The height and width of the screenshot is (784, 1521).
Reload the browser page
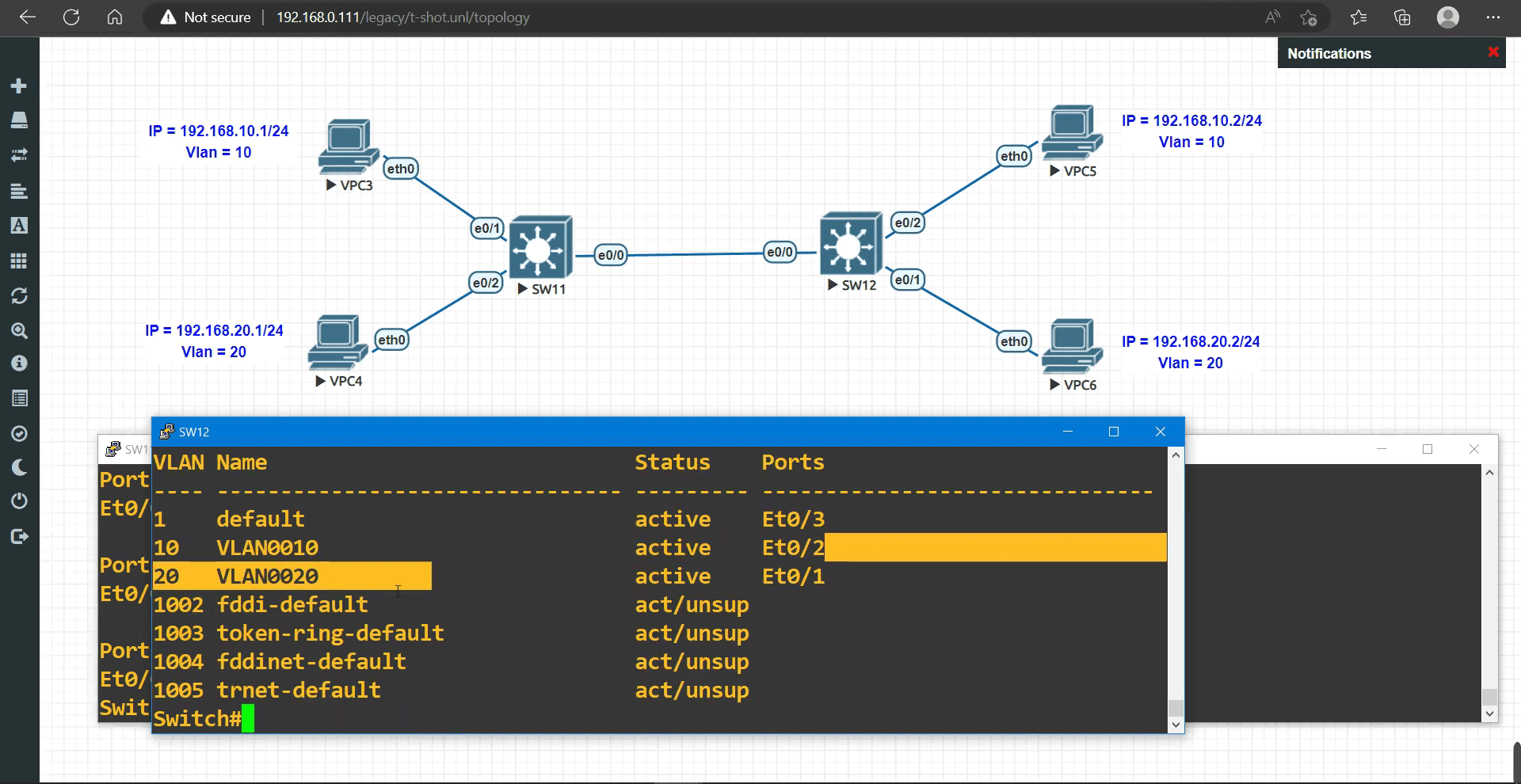pyautogui.click(x=71, y=17)
